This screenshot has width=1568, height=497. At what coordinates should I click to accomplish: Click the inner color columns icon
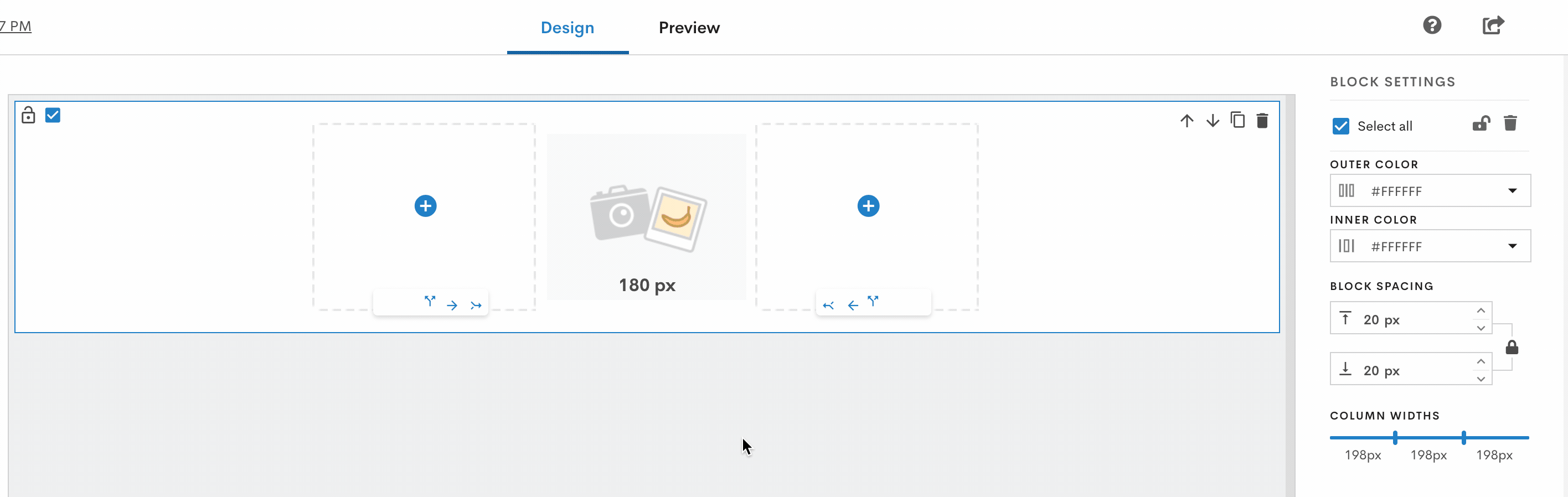click(x=1347, y=246)
